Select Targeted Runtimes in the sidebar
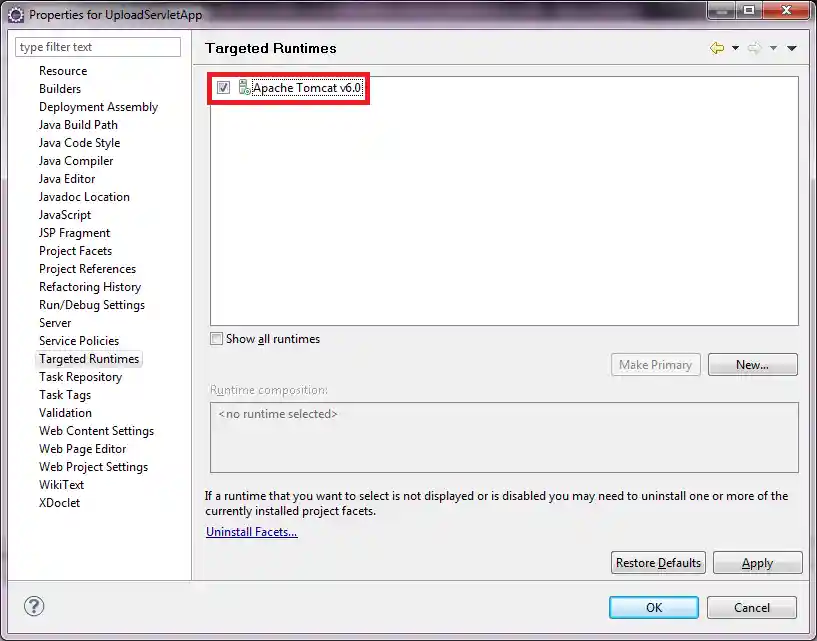817x641 pixels. point(87,358)
